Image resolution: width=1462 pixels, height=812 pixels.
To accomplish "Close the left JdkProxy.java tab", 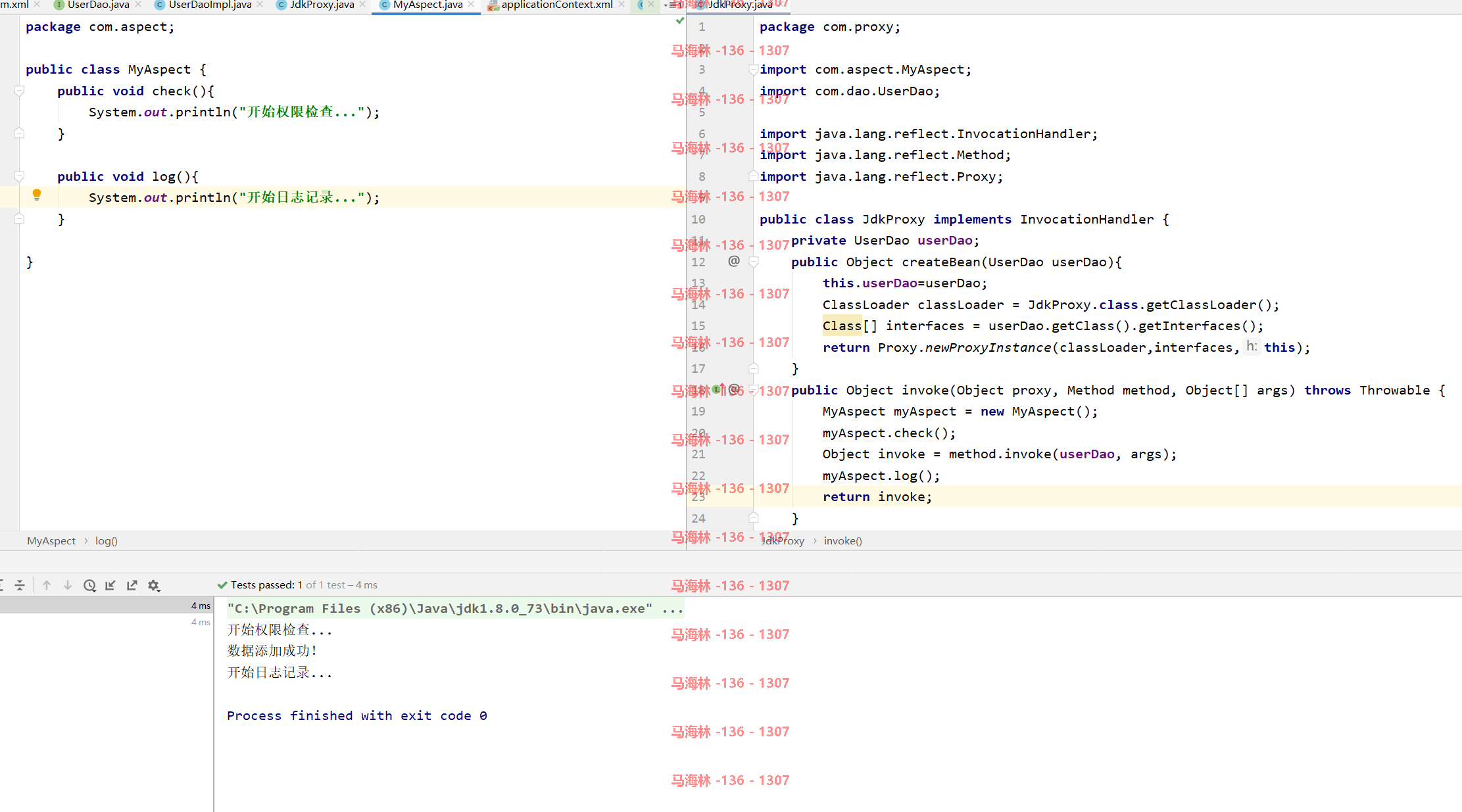I will [363, 5].
